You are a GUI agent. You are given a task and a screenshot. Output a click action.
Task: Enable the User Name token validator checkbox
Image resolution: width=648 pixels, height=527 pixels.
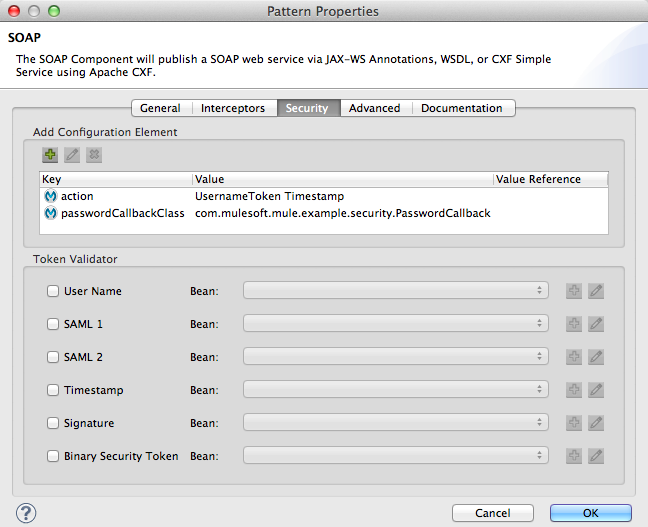coord(53,291)
